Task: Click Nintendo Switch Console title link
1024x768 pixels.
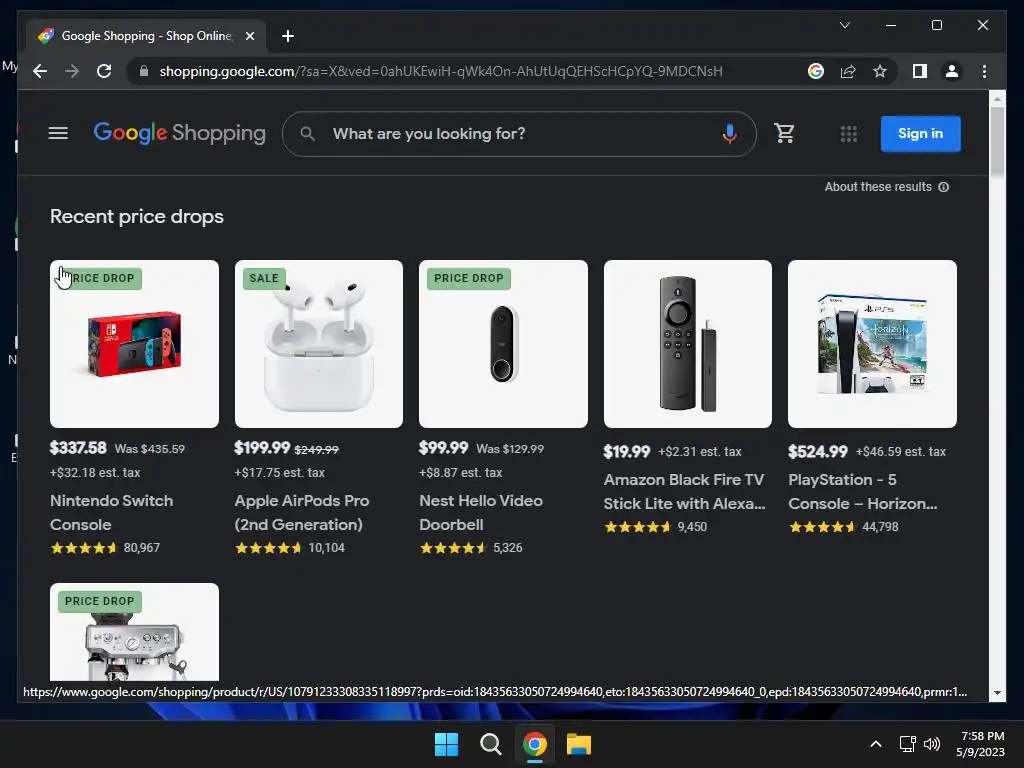Action: [x=112, y=513]
